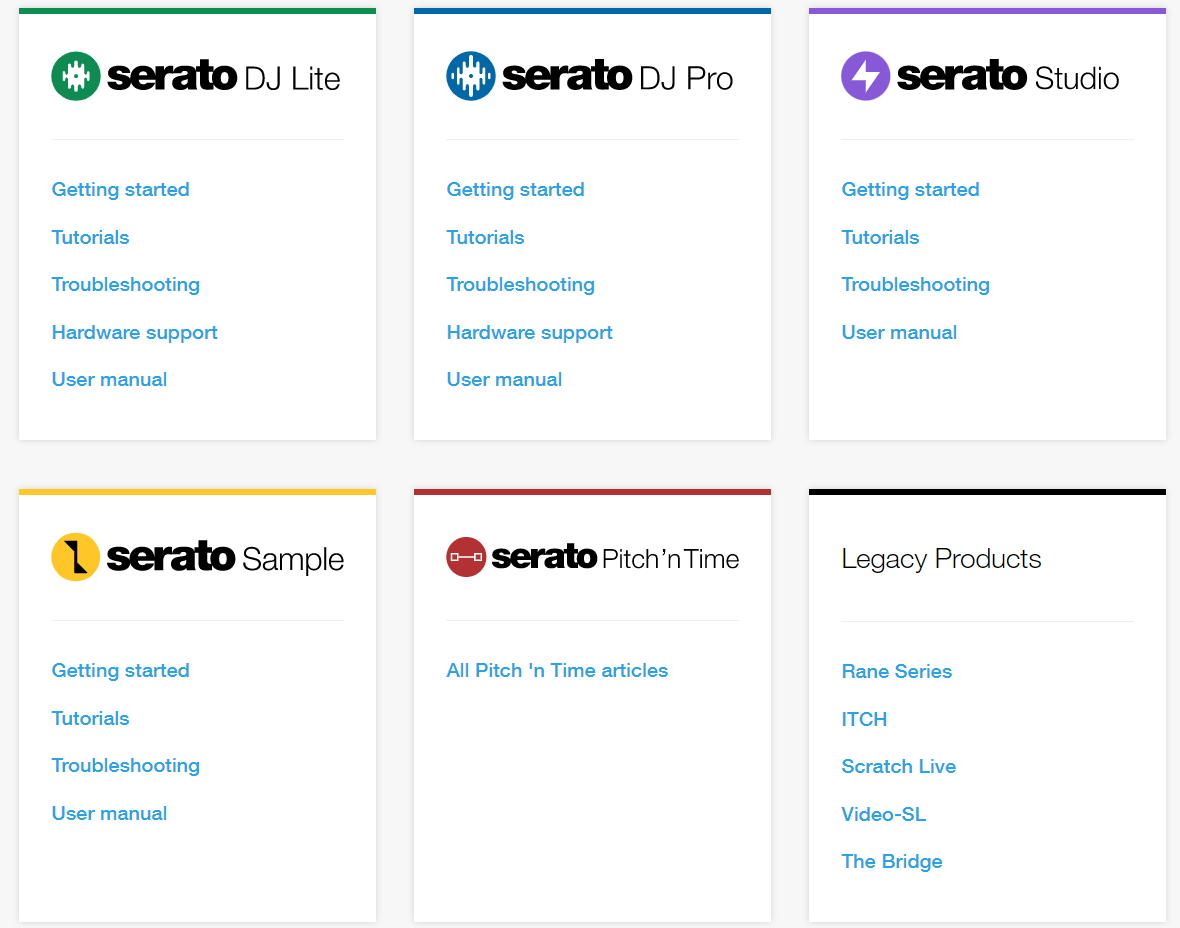1180x928 pixels.
Task: Open Hardware support for Serato DJ Lite
Action: pos(134,332)
